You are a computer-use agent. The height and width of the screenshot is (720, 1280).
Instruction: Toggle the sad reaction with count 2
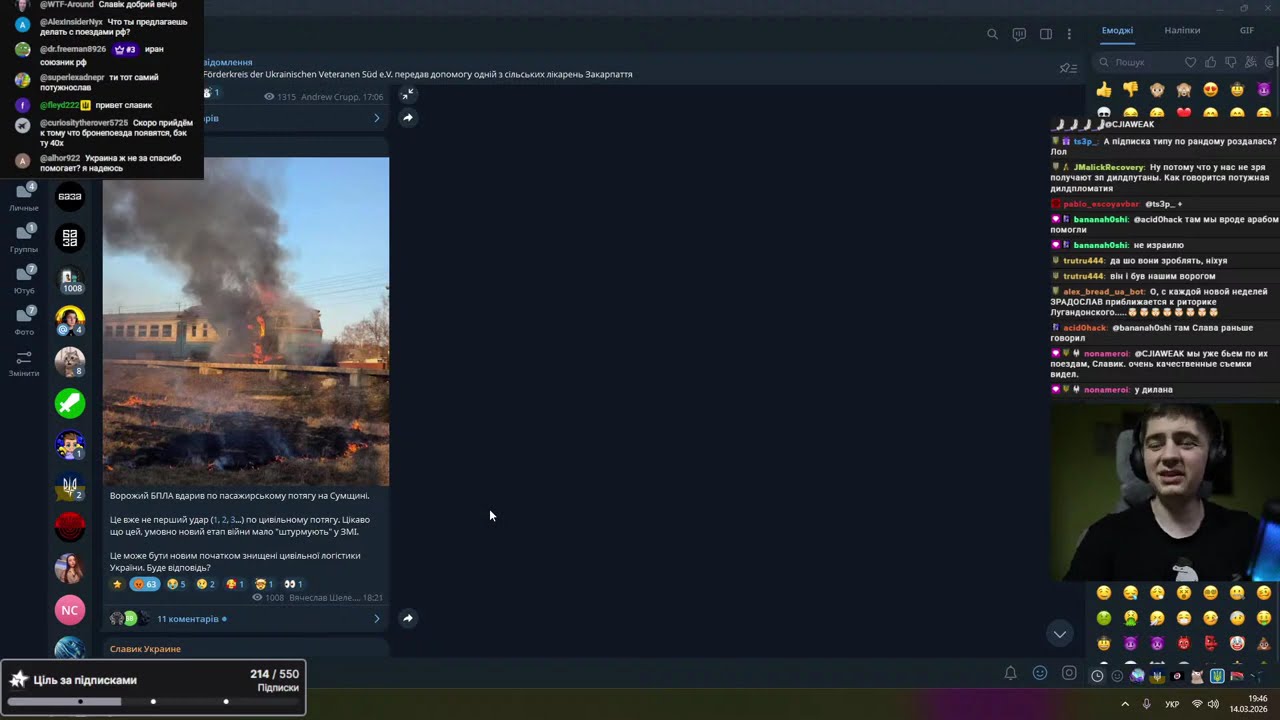point(206,584)
